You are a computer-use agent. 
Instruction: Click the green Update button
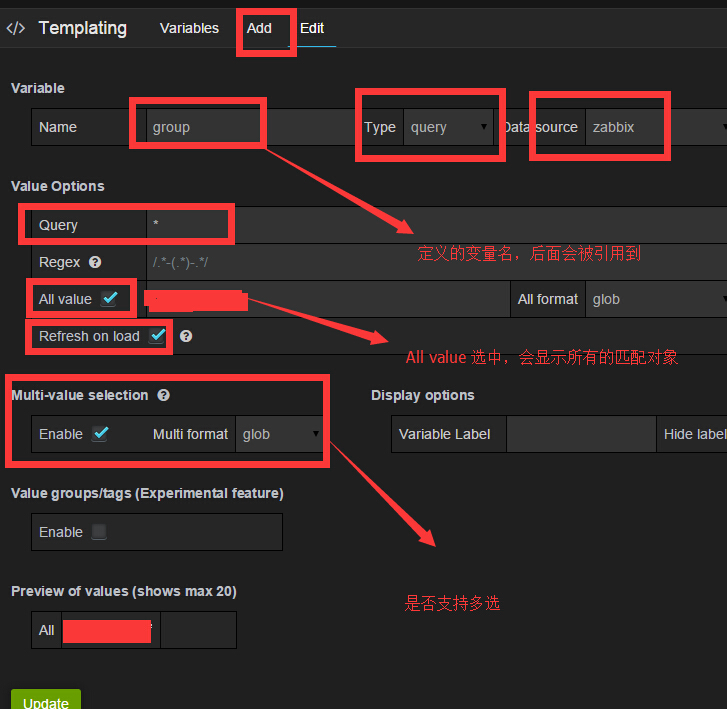click(x=46, y=699)
